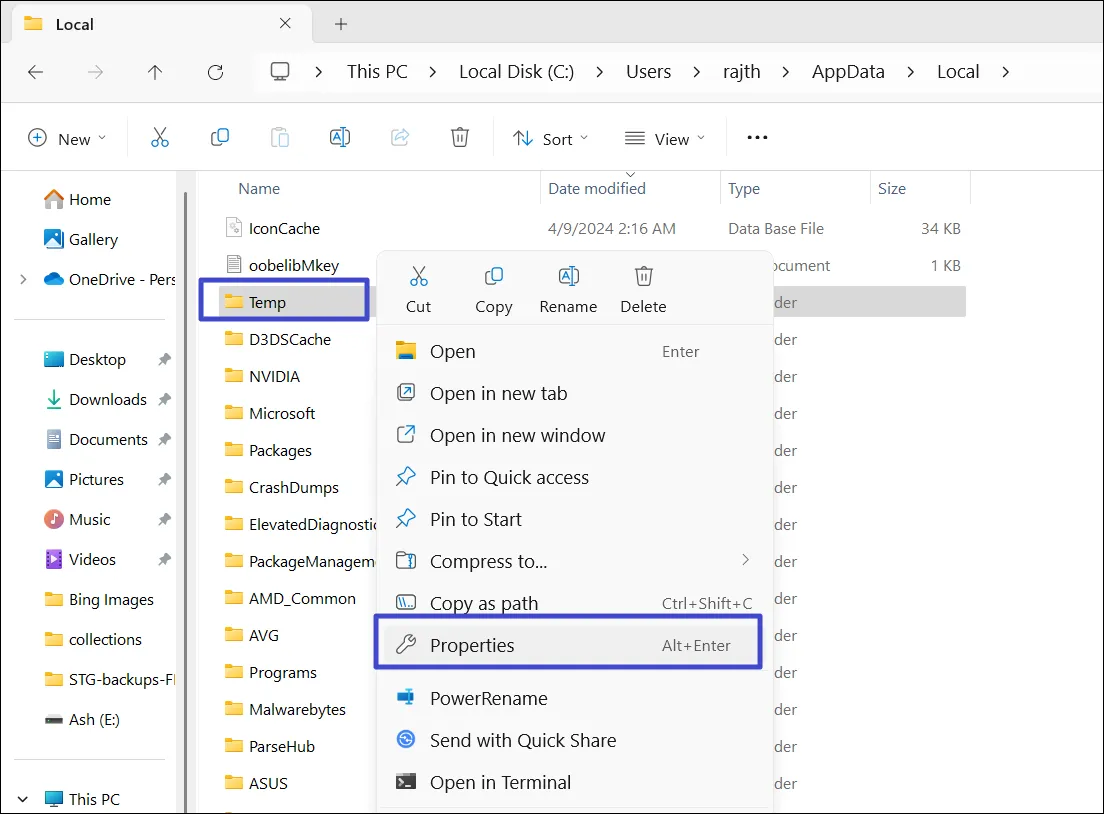
Task: Expand the OneDrive tree item
Action: coord(23,280)
